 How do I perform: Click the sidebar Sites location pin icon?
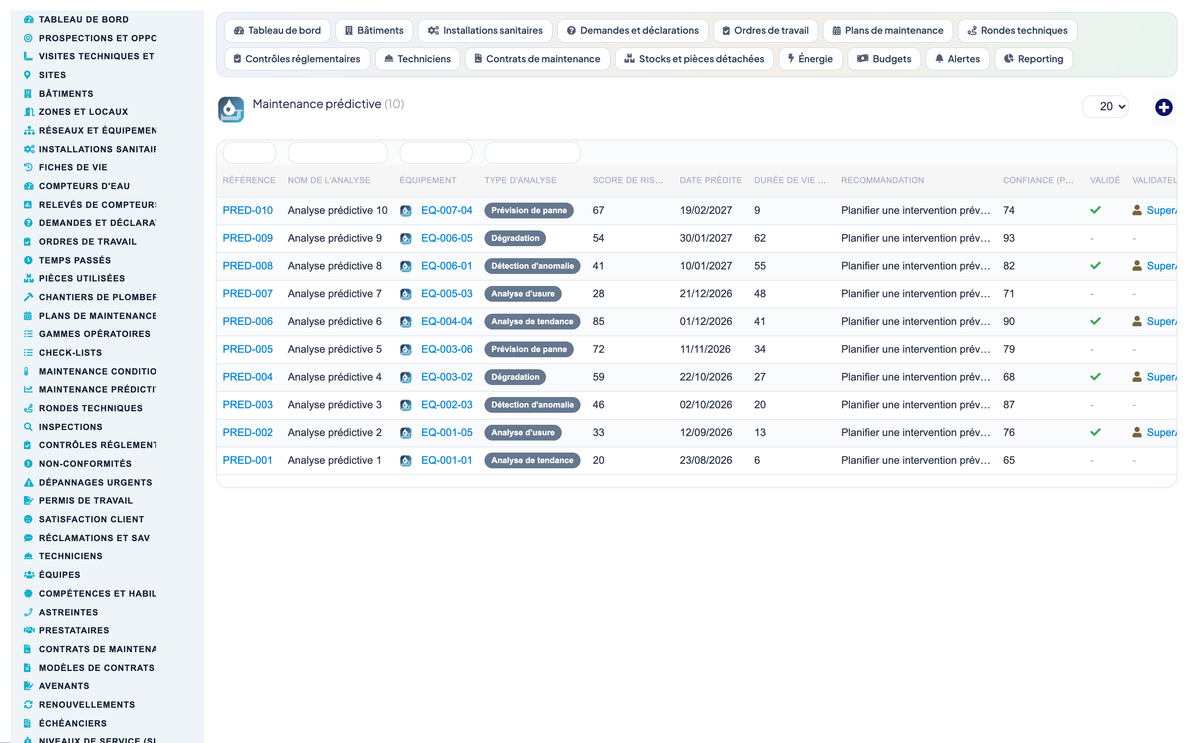(28, 75)
